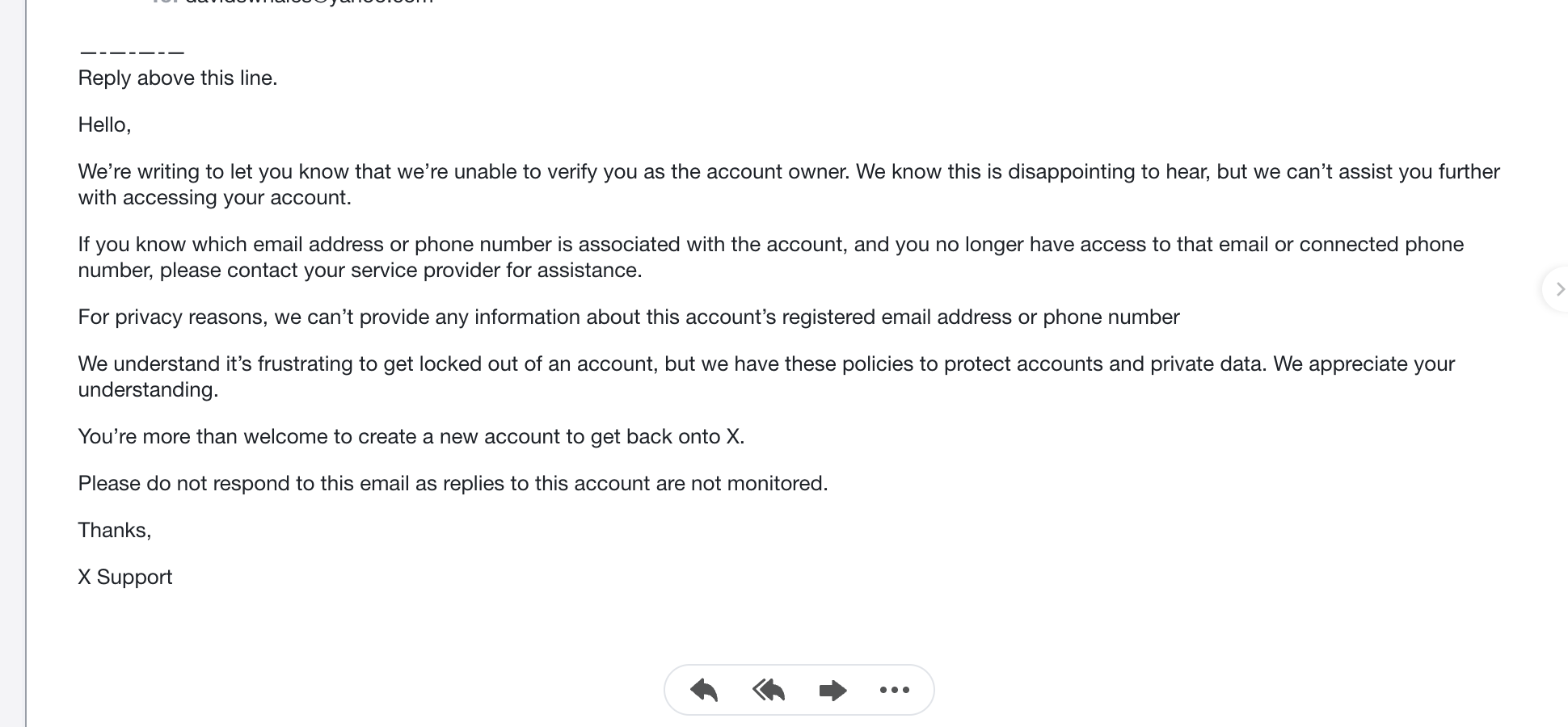1568x727 pixels.
Task: Click the 'Hello,' greeting line
Action: [104, 125]
